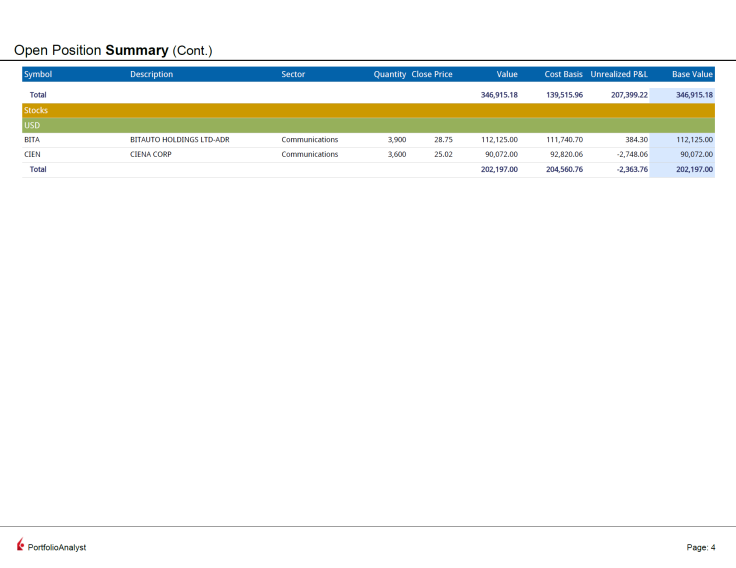
Task: Click the Open Position Summary heading
Action: pyautogui.click(x=113, y=50)
